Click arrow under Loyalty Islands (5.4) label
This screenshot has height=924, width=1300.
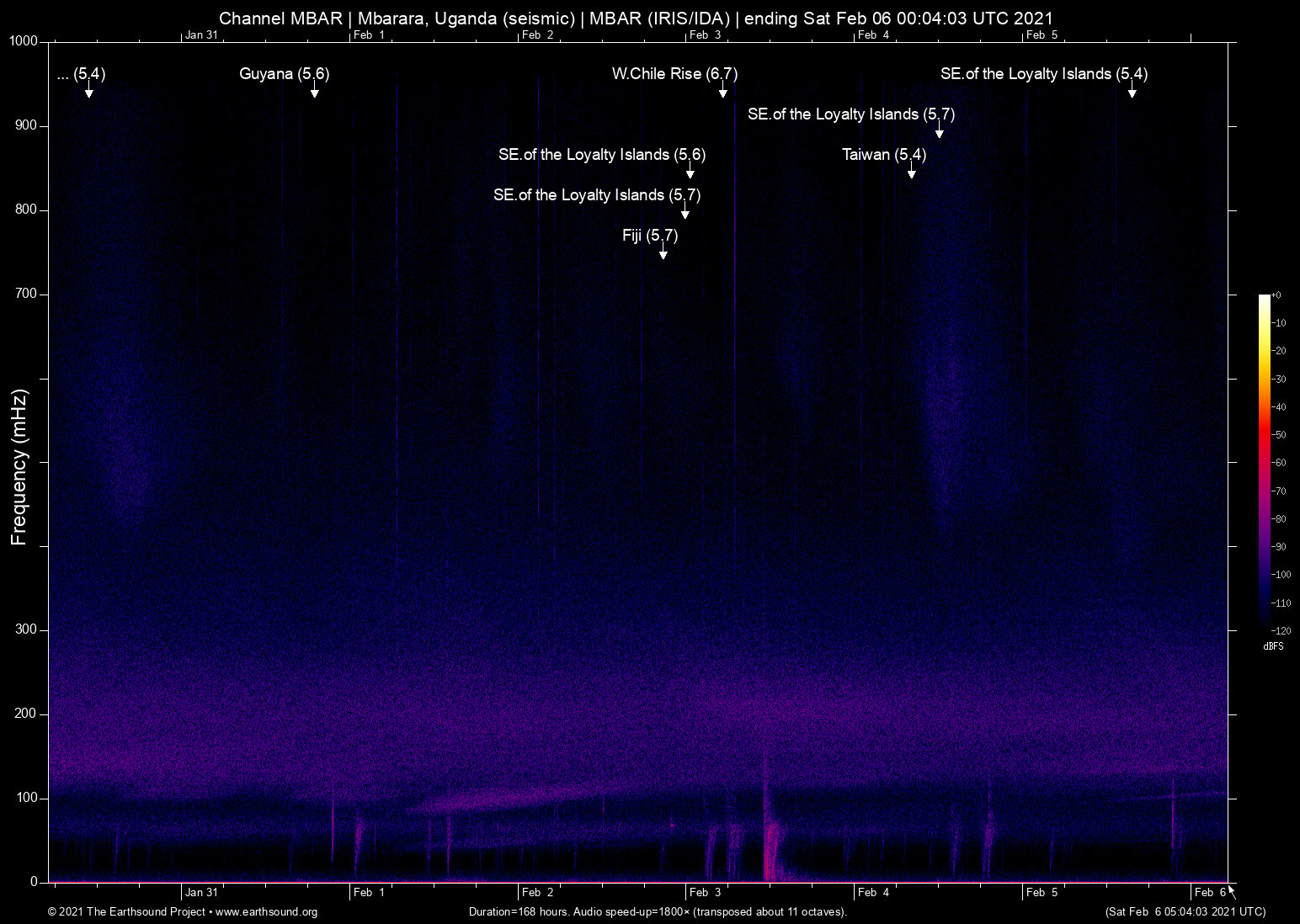click(1132, 91)
